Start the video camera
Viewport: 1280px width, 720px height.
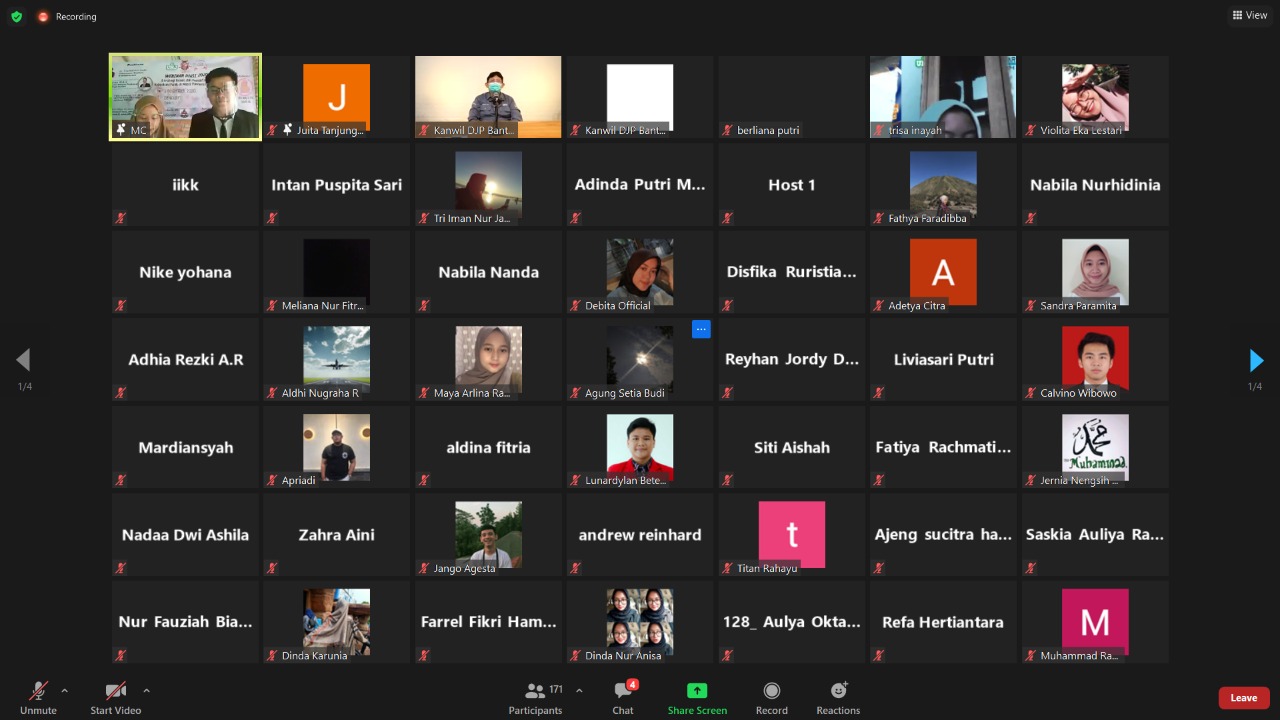(x=115, y=692)
